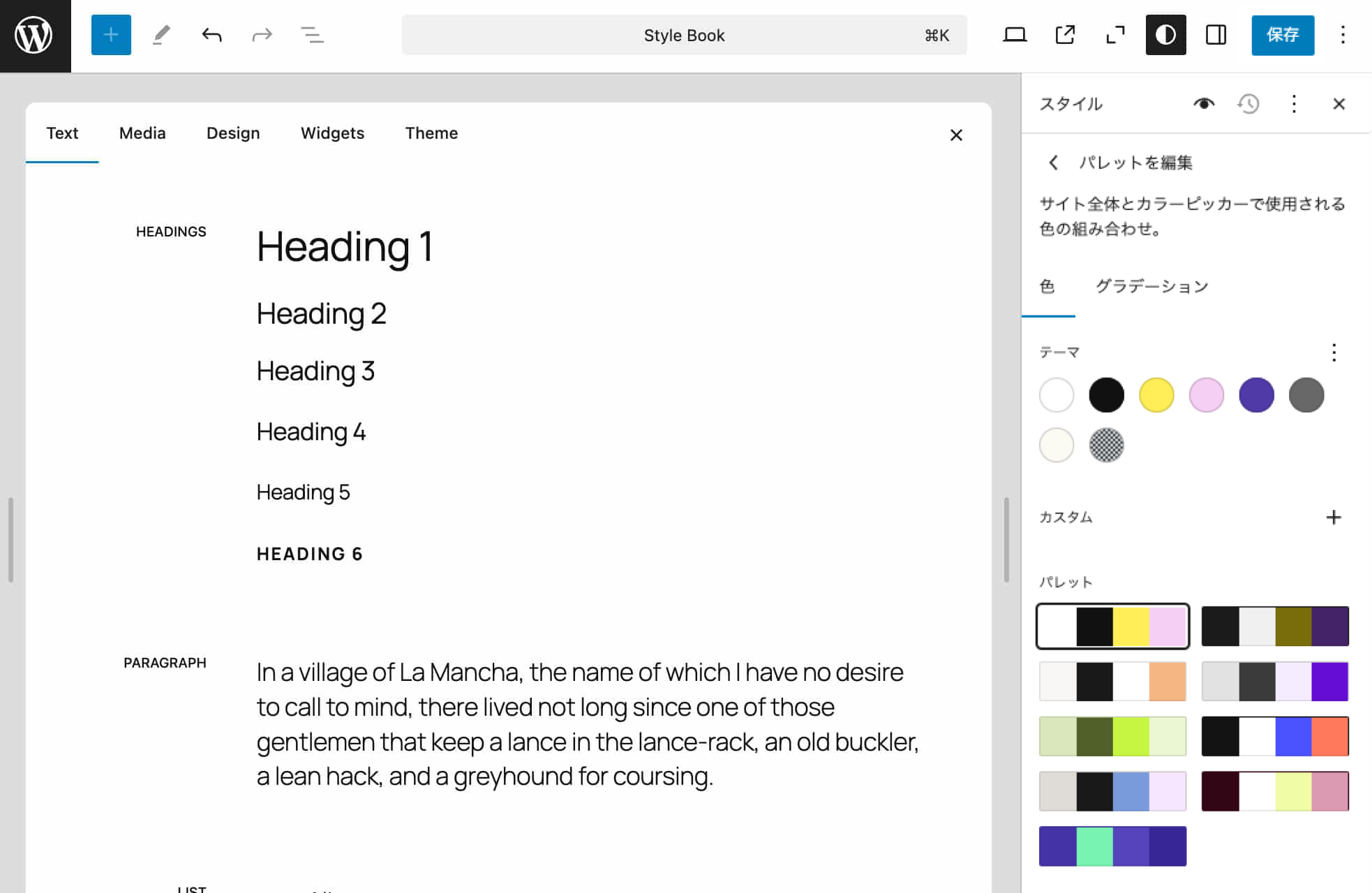Click the external link/preview icon
Viewport: 1372px width, 893px height.
pyautogui.click(x=1063, y=35)
